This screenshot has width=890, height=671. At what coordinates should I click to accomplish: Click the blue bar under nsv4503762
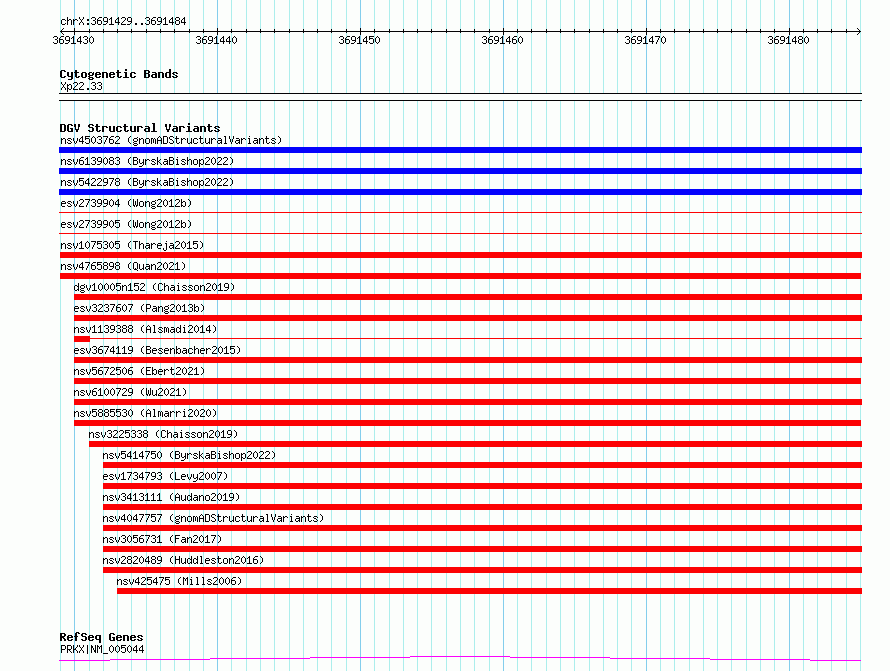pos(460,150)
